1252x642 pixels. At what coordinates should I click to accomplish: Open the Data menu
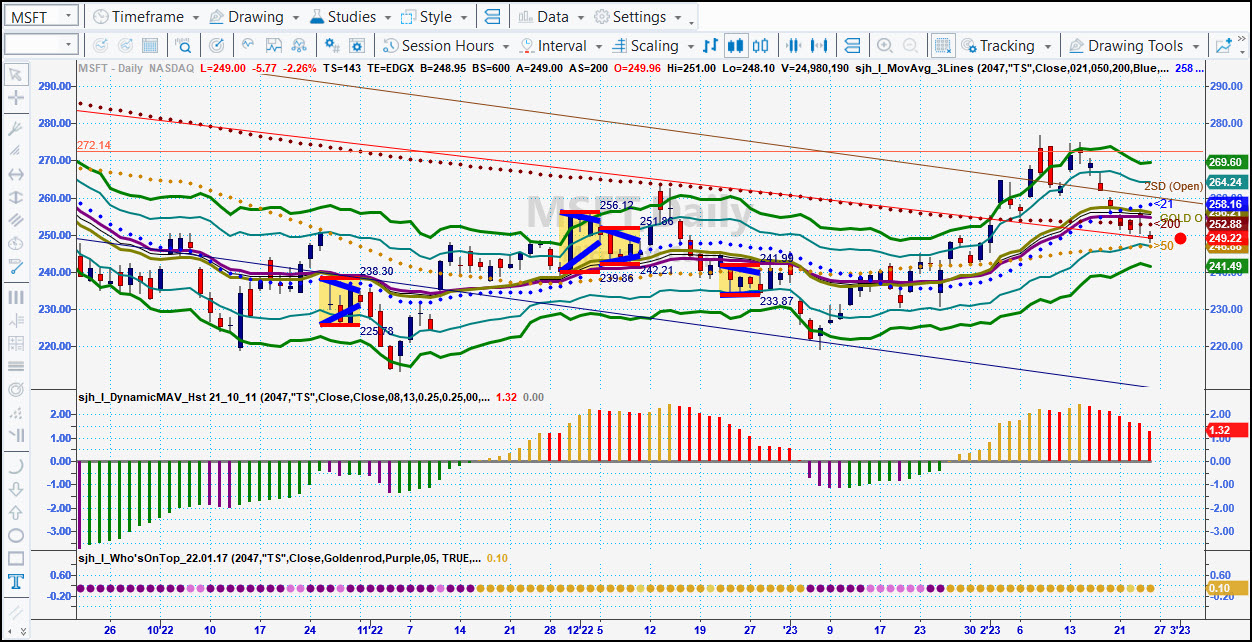click(551, 17)
